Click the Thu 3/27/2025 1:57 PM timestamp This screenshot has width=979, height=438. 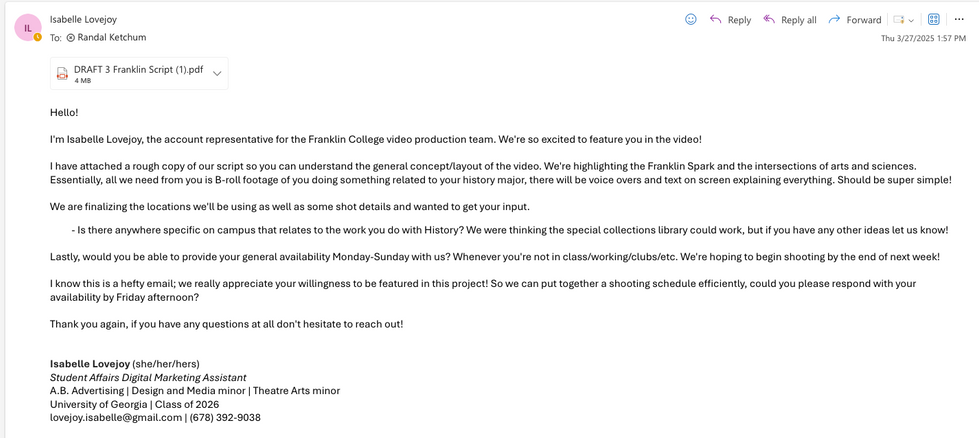(x=923, y=38)
